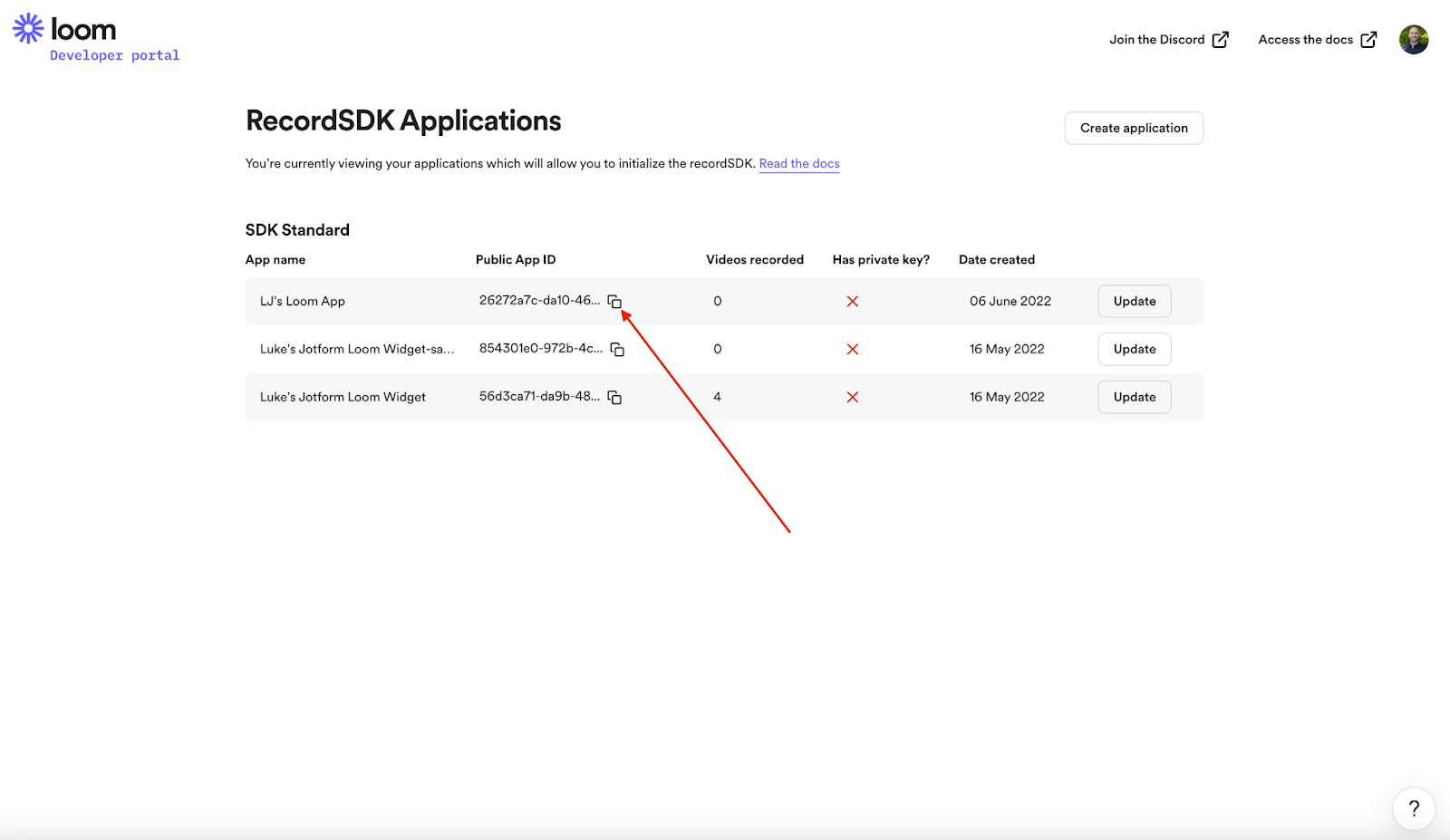Open the help question mark button
The width and height of the screenshot is (1450, 840).
[x=1413, y=808]
